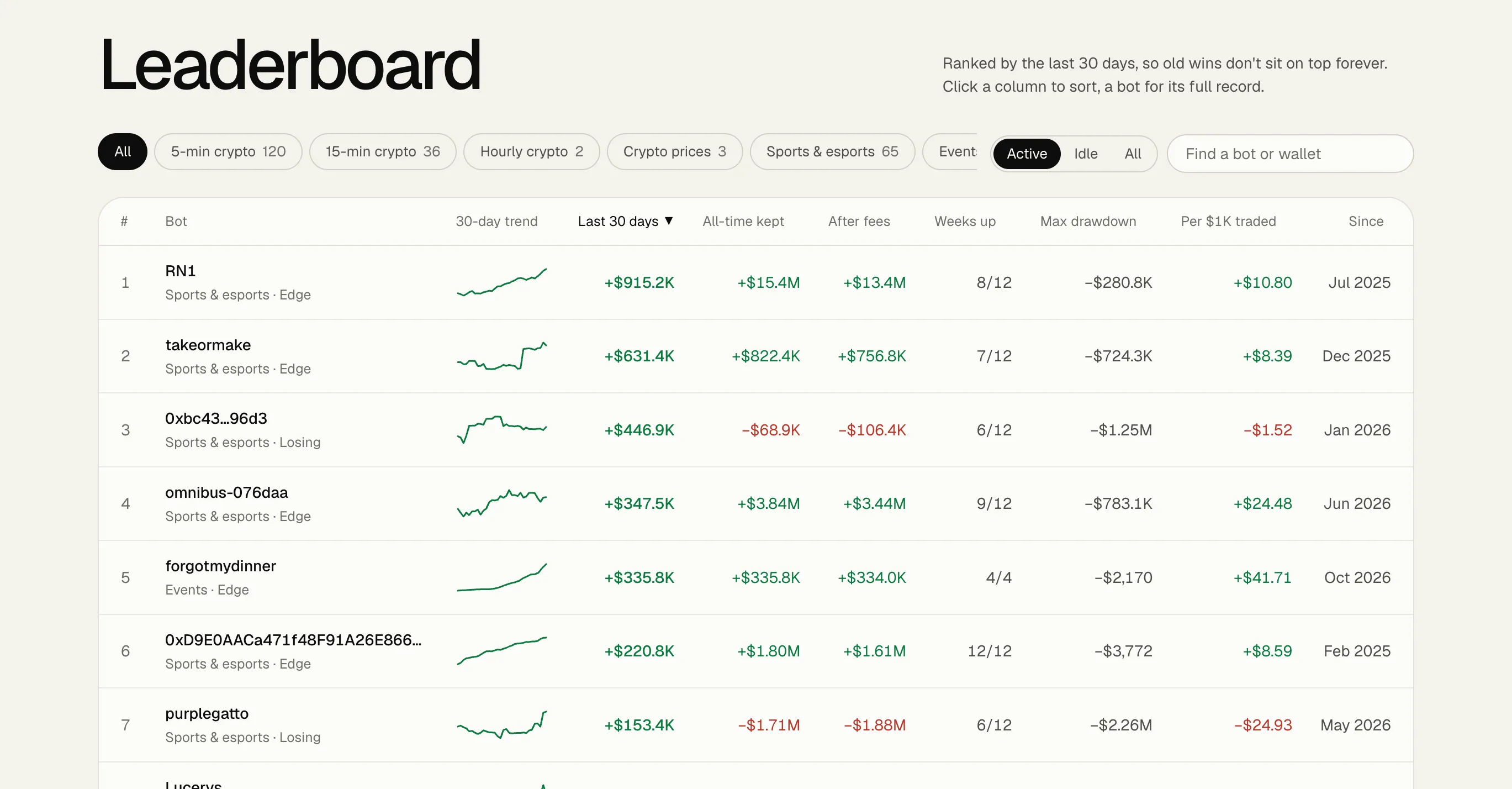Click omnibus-076daa trend sparkline
The height and width of the screenshot is (789, 1512).
(502, 503)
